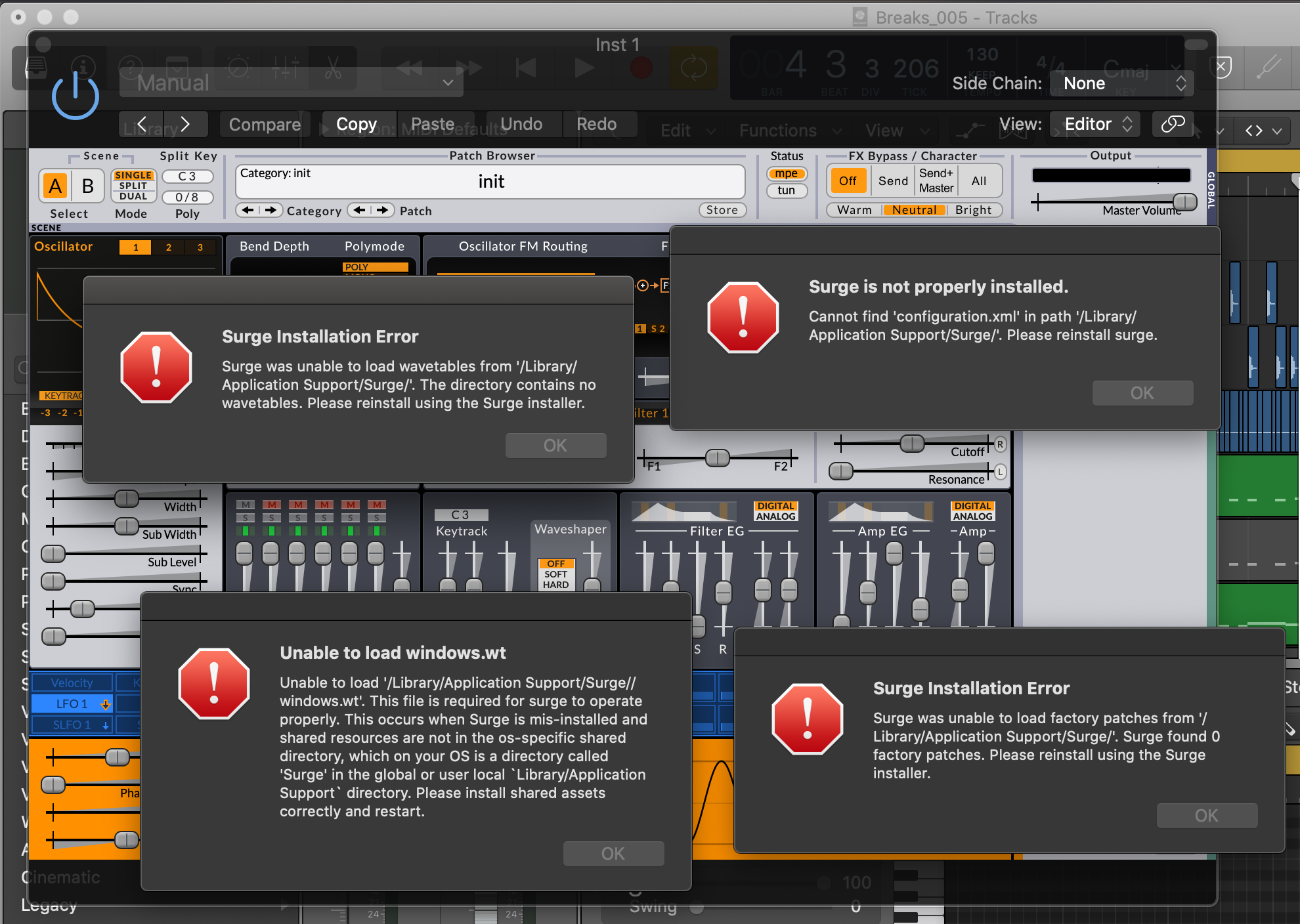Enable the mpe status toggle
Screen dimensions: 1300x924
(786, 173)
